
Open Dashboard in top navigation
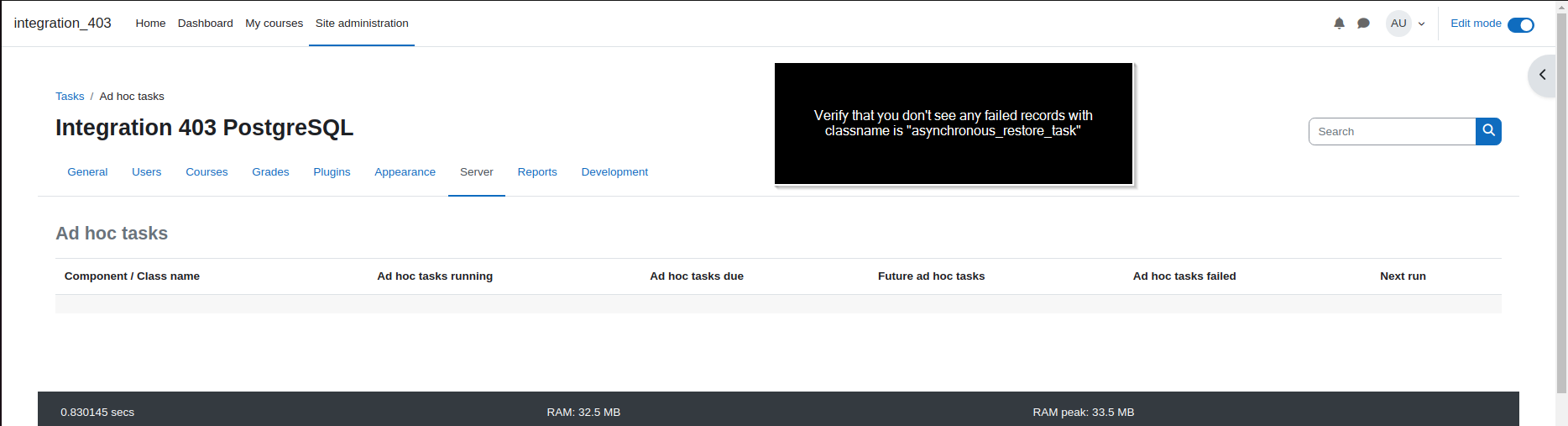pos(206,24)
